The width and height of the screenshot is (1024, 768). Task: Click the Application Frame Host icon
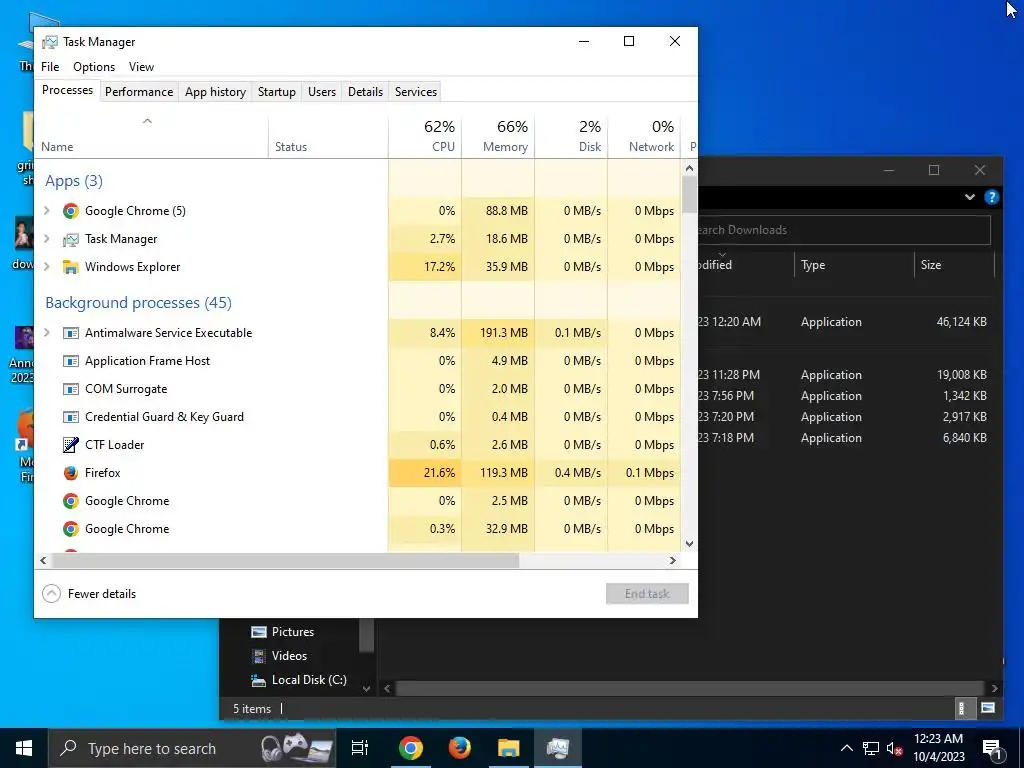click(71, 361)
